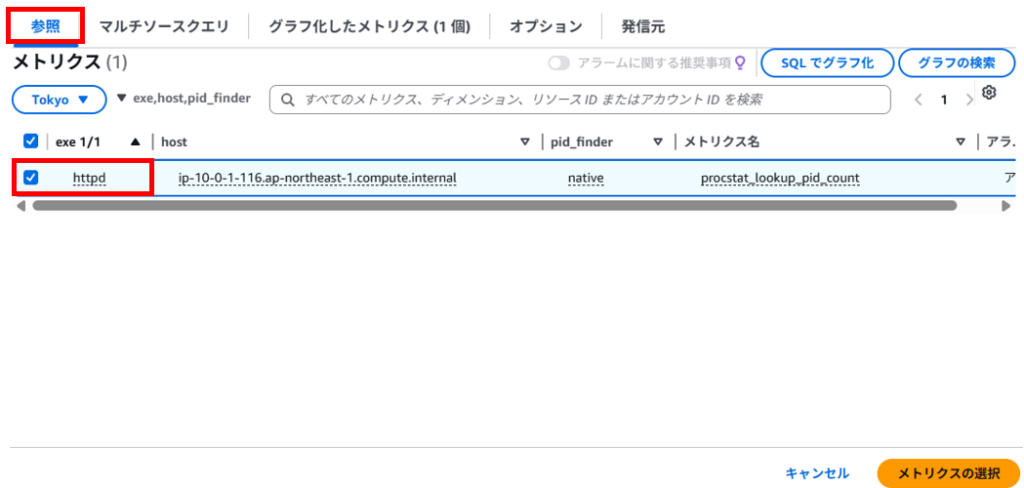Switch to the マルチソースクエリ tab
The image size is (1024, 488).
pyautogui.click(x=164, y=27)
